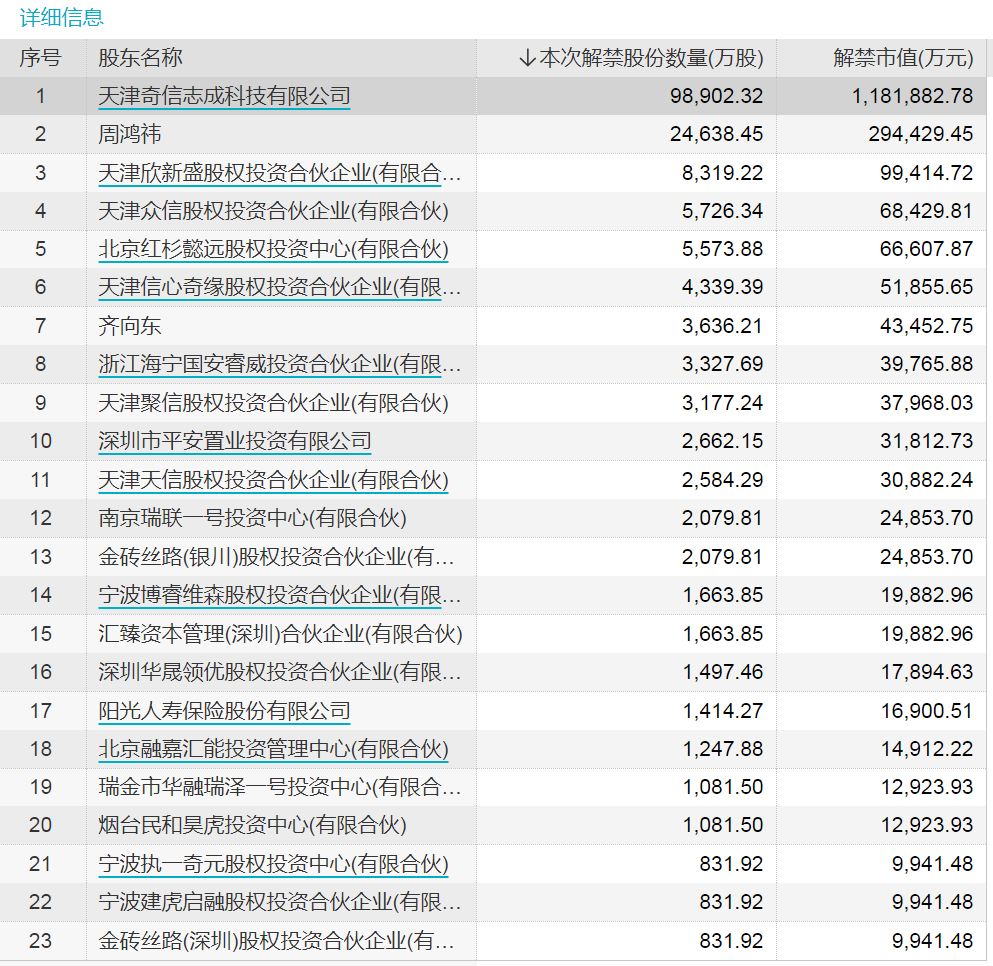Viewport: 993px width, 966px height.
Task: Select 汇臻资本管理(深圳)合伙企业 name cell
Action: coord(281,633)
